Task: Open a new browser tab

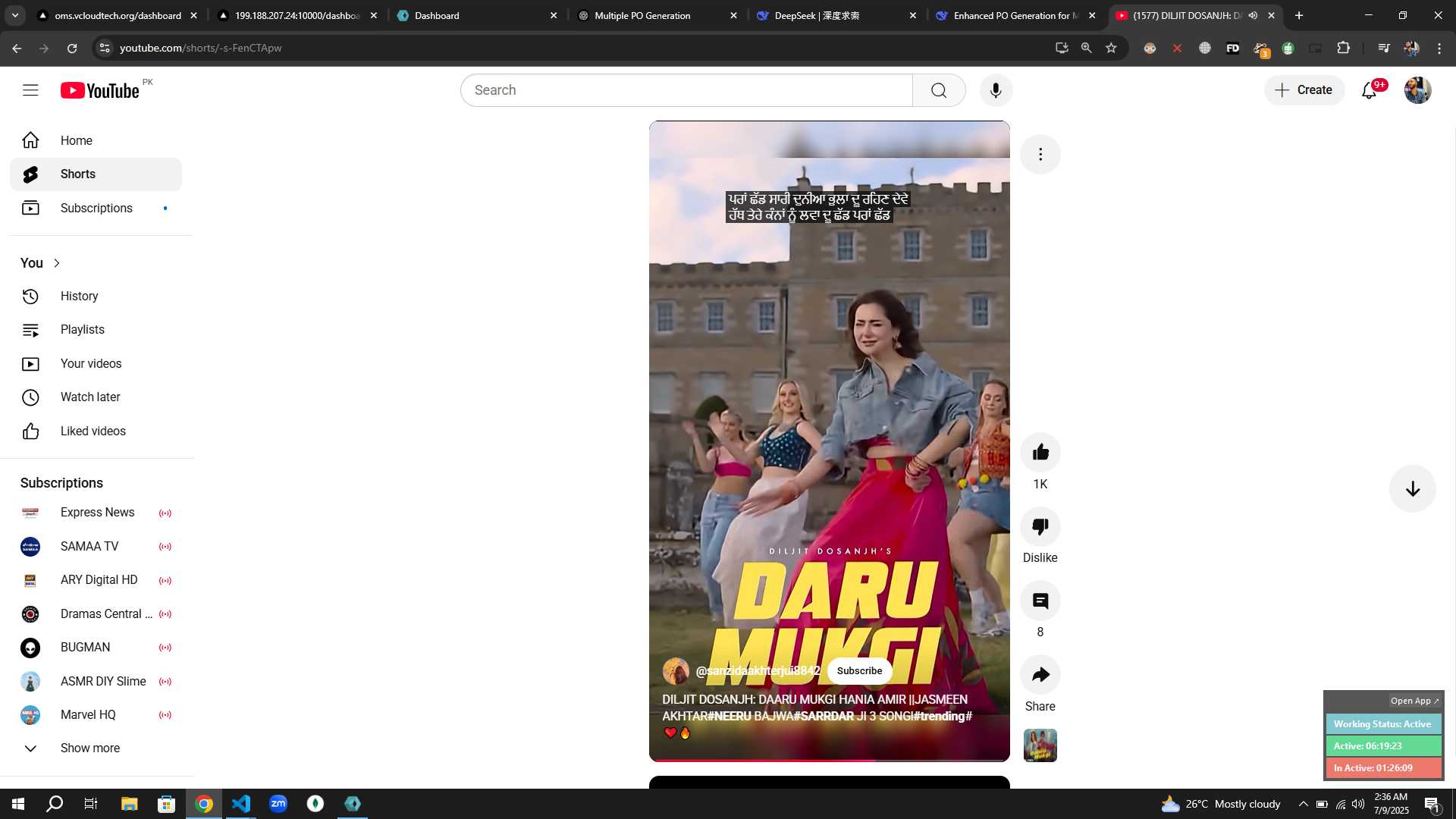Action: [x=1299, y=15]
